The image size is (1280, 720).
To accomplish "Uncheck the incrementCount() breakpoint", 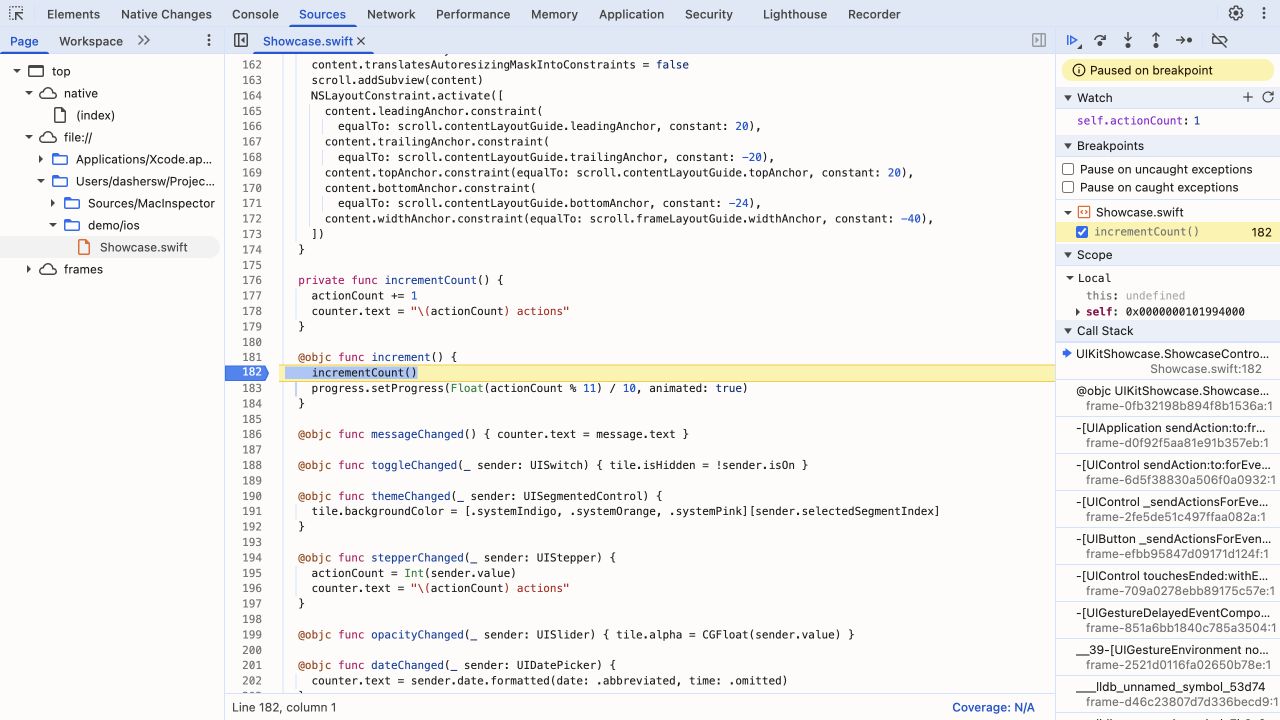I will (x=1081, y=232).
